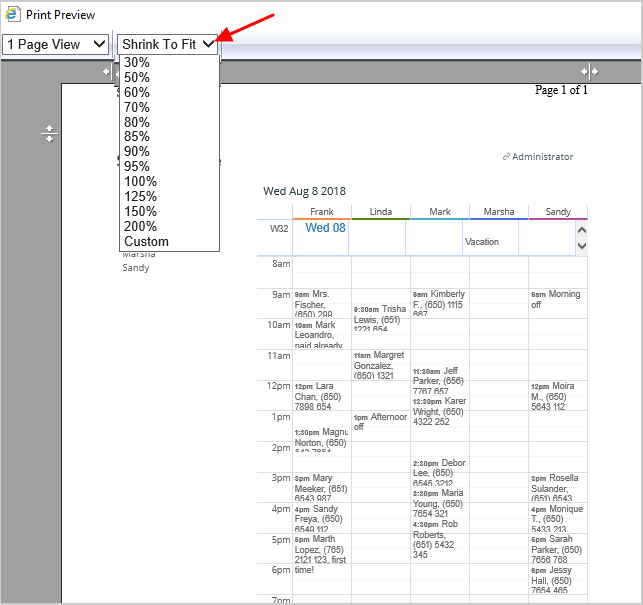Click the link icon beside Administrator
Image resolution: width=643 pixels, height=605 pixels.
[506, 157]
